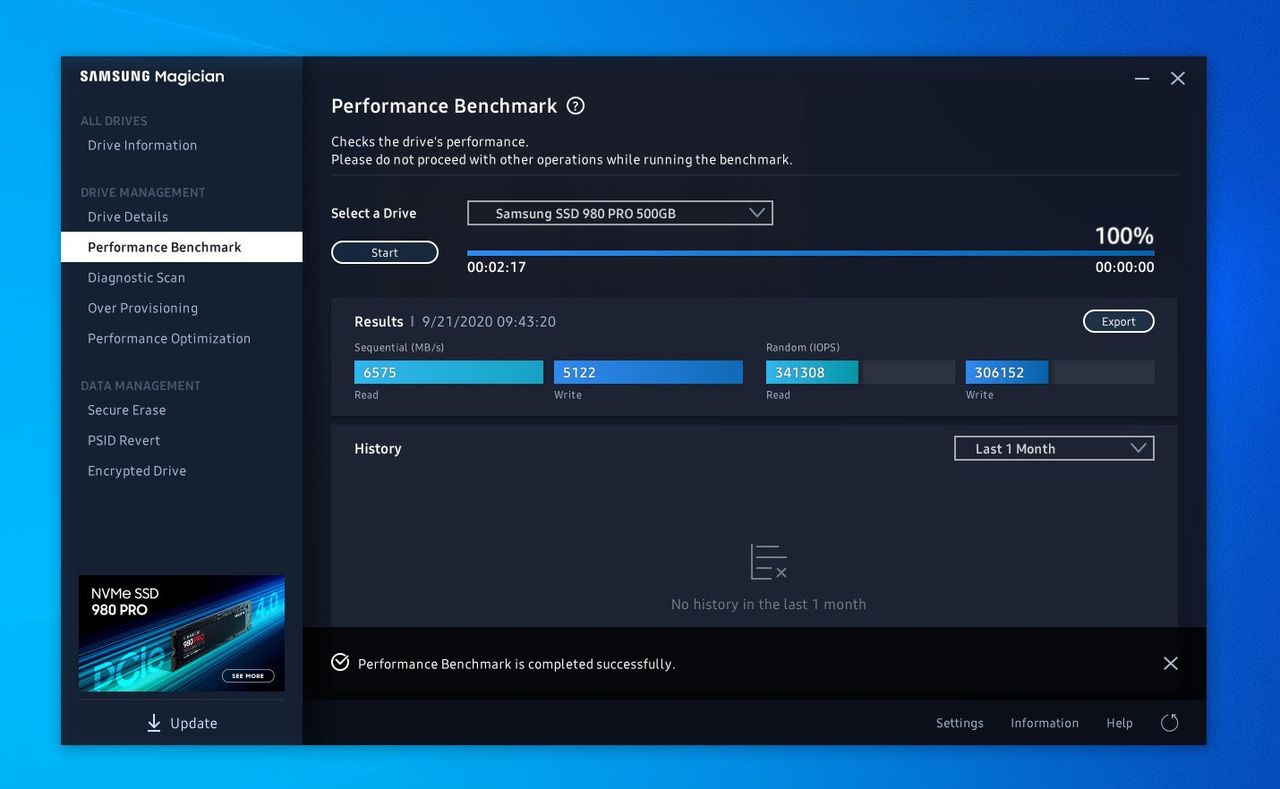The width and height of the screenshot is (1280, 789).
Task: Open the Diagnostic Scan page
Action: coord(136,278)
